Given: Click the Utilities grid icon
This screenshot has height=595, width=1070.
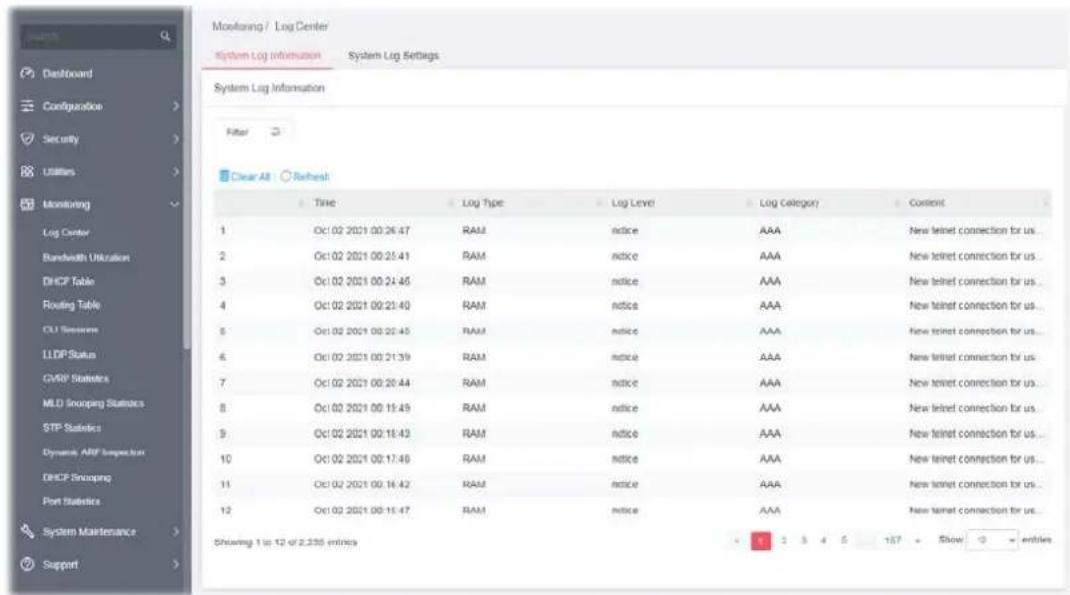Looking at the screenshot, I should tap(27, 171).
